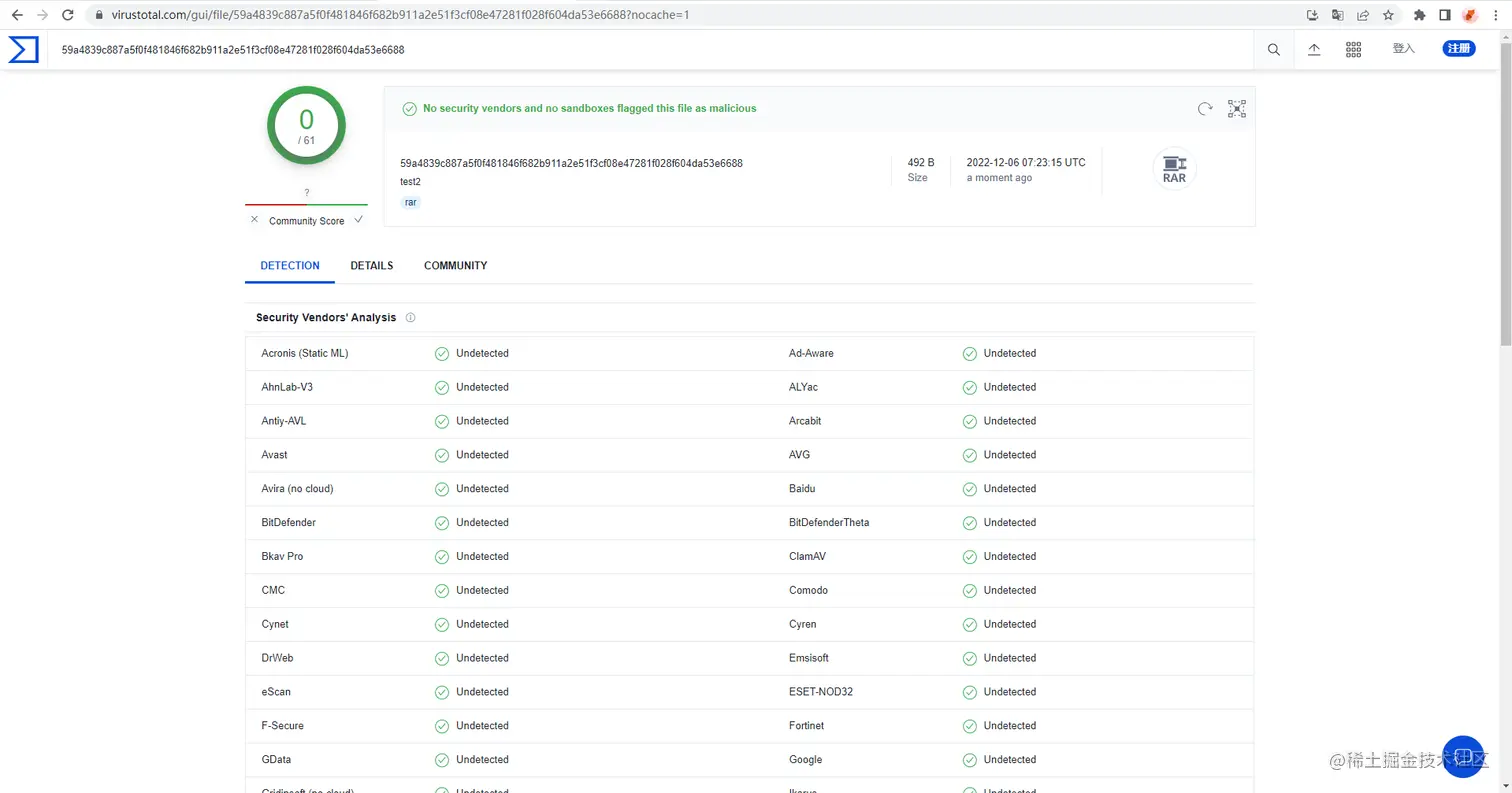Click the browser forward arrow

pyautogui.click(x=42, y=15)
